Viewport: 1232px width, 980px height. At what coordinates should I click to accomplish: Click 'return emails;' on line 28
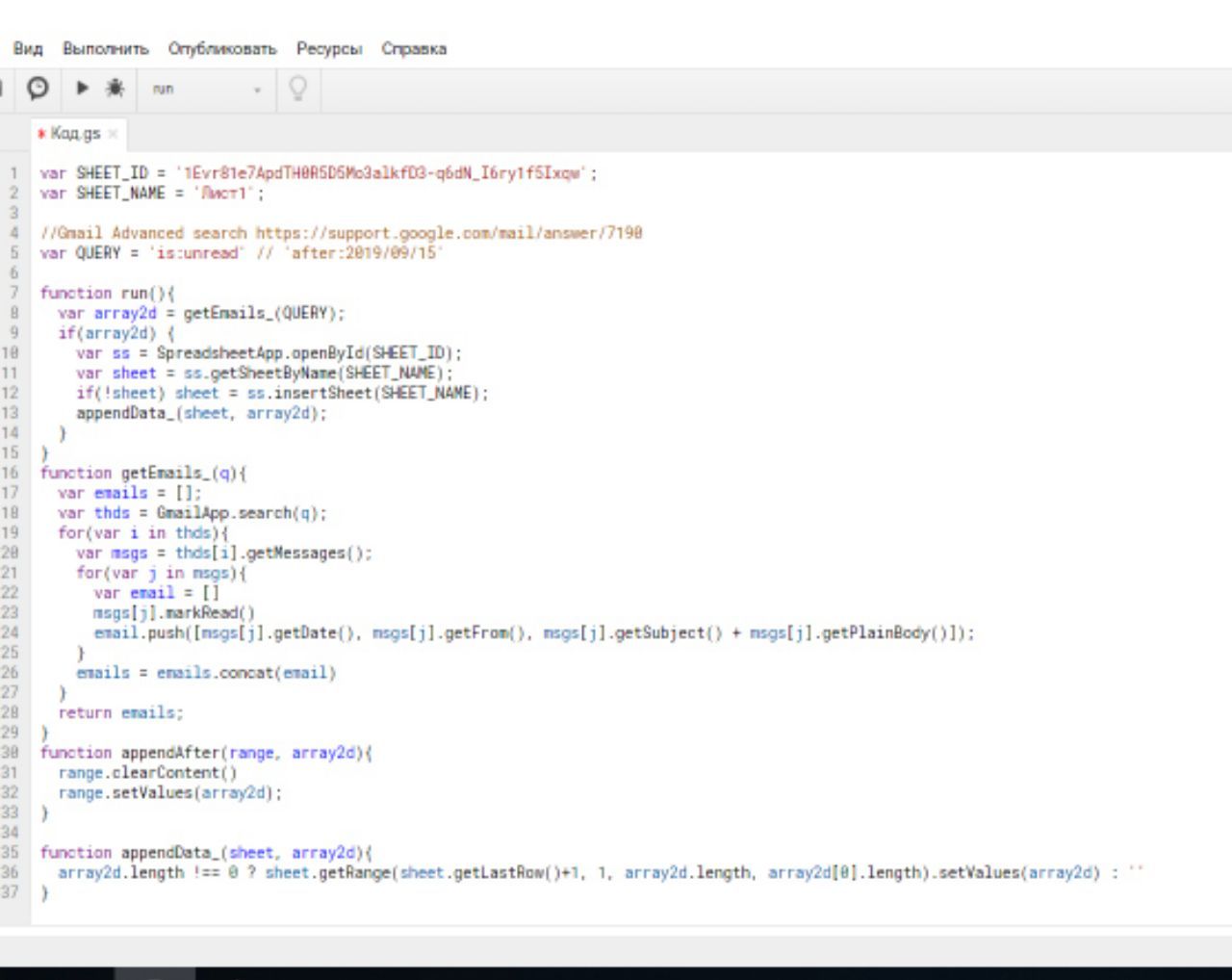click(x=120, y=713)
